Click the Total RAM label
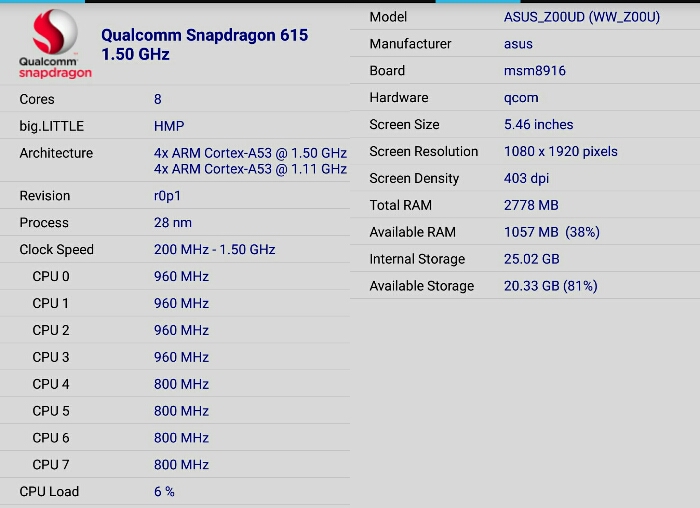The width and height of the screenshot is (700, 508). coord(400,205)
